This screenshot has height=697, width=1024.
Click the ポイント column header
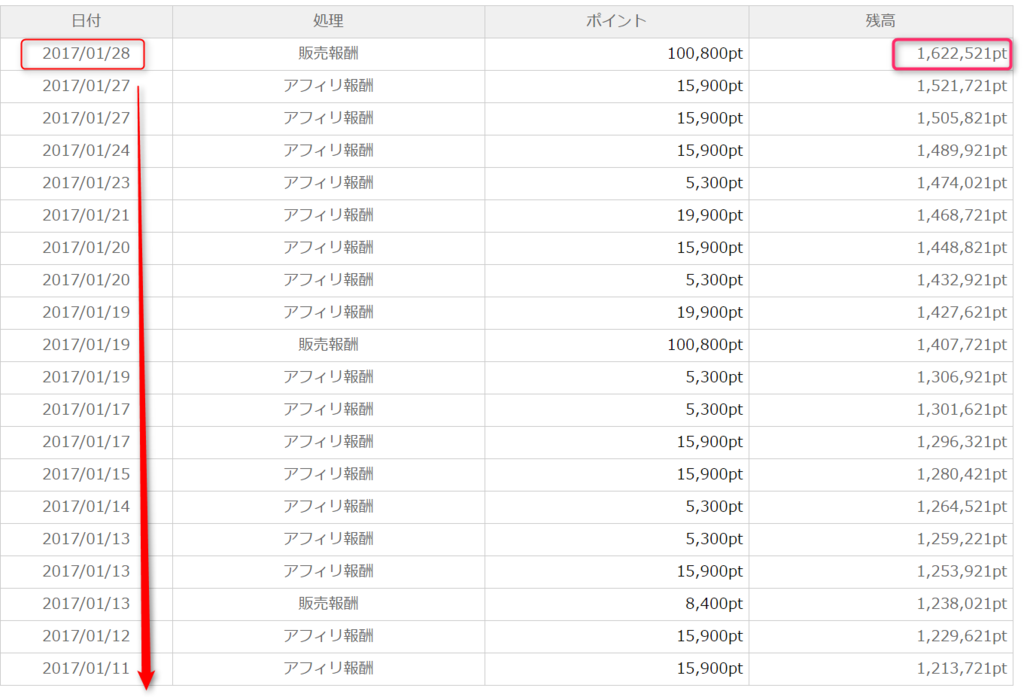pos(616,21)
